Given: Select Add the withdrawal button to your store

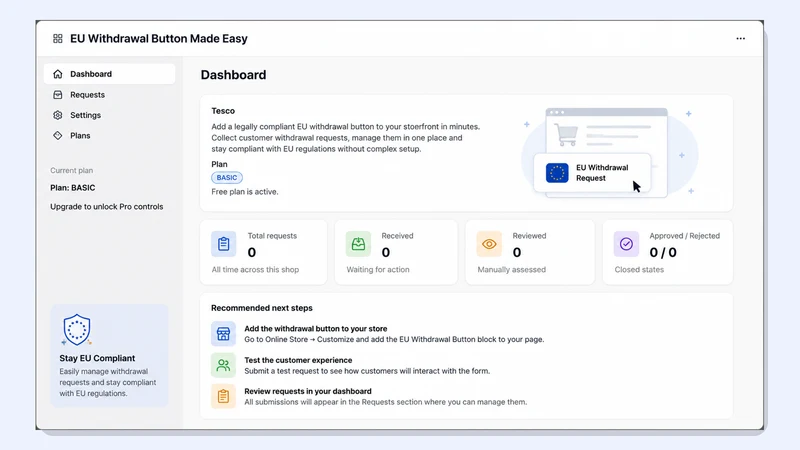Looking at the screenshot, I should coord(316,329).
